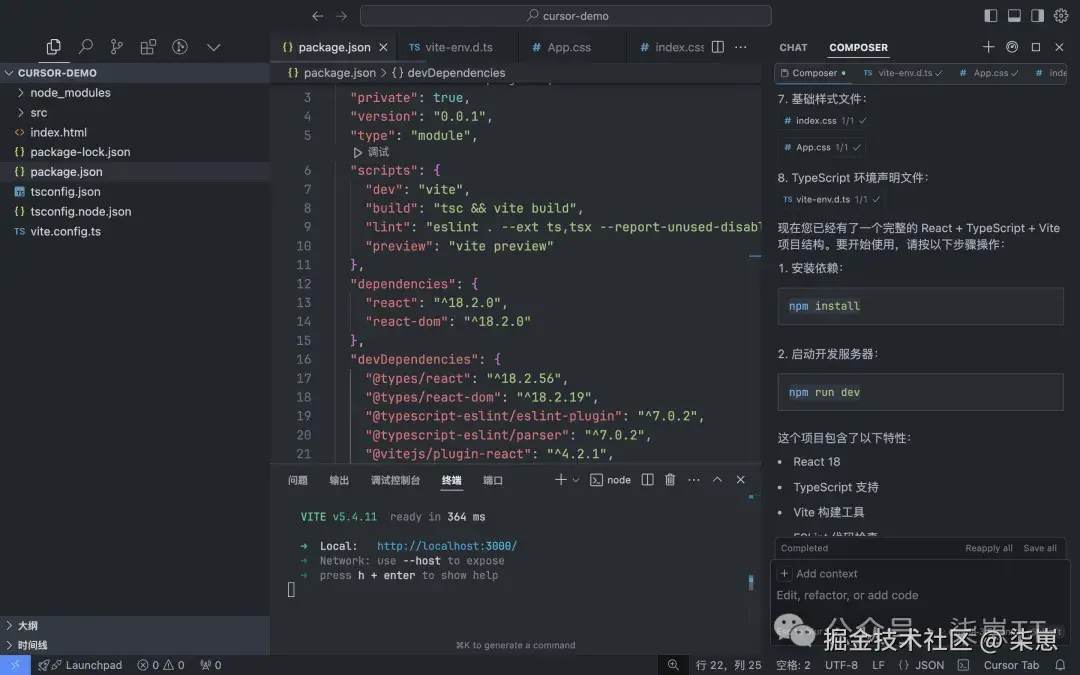Close the package.json editor tab
This screenshot has height=675, width=1080.
click(x=383, y=47)
